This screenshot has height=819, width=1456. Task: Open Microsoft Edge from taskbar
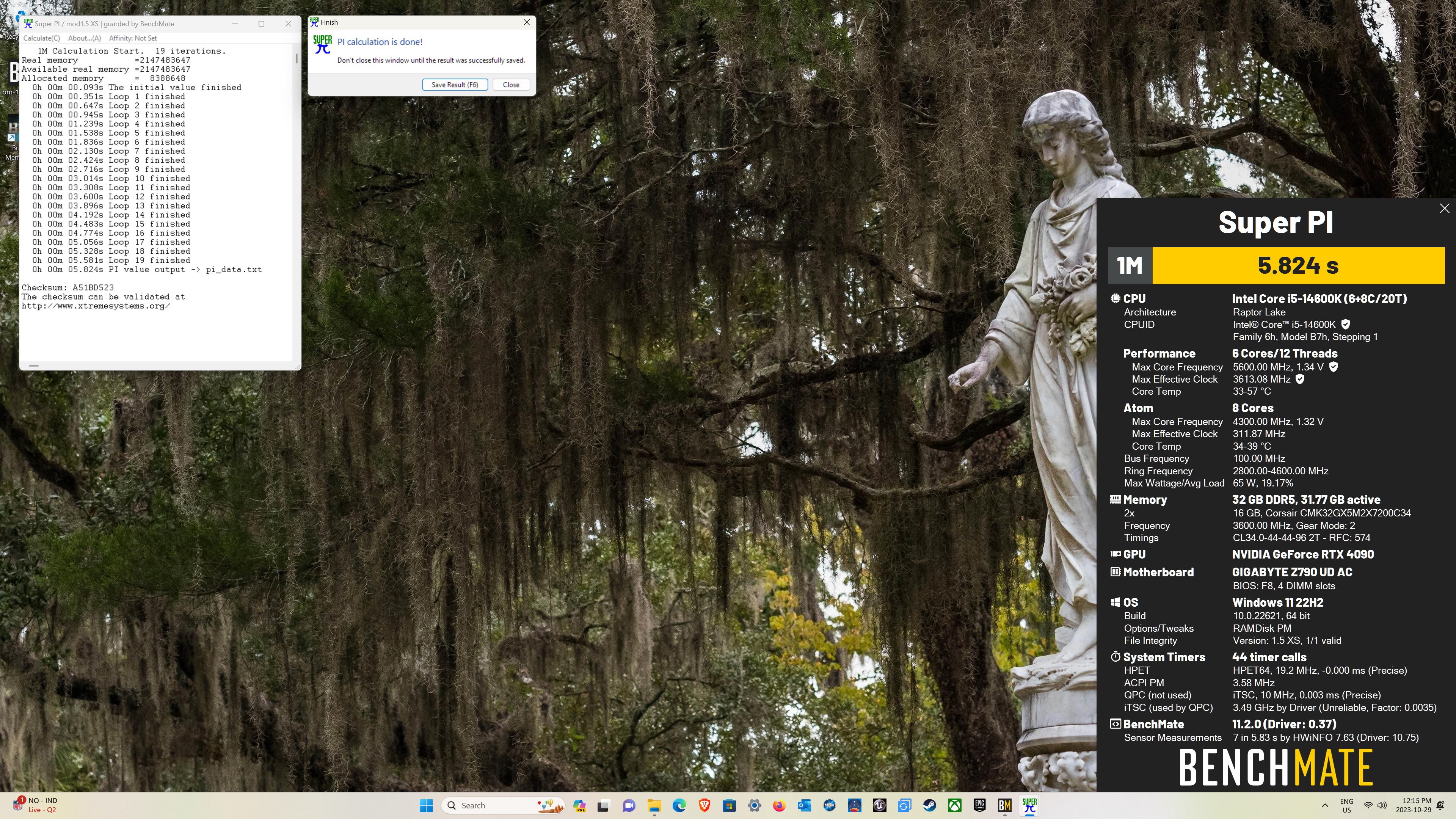tap(679, 805)
